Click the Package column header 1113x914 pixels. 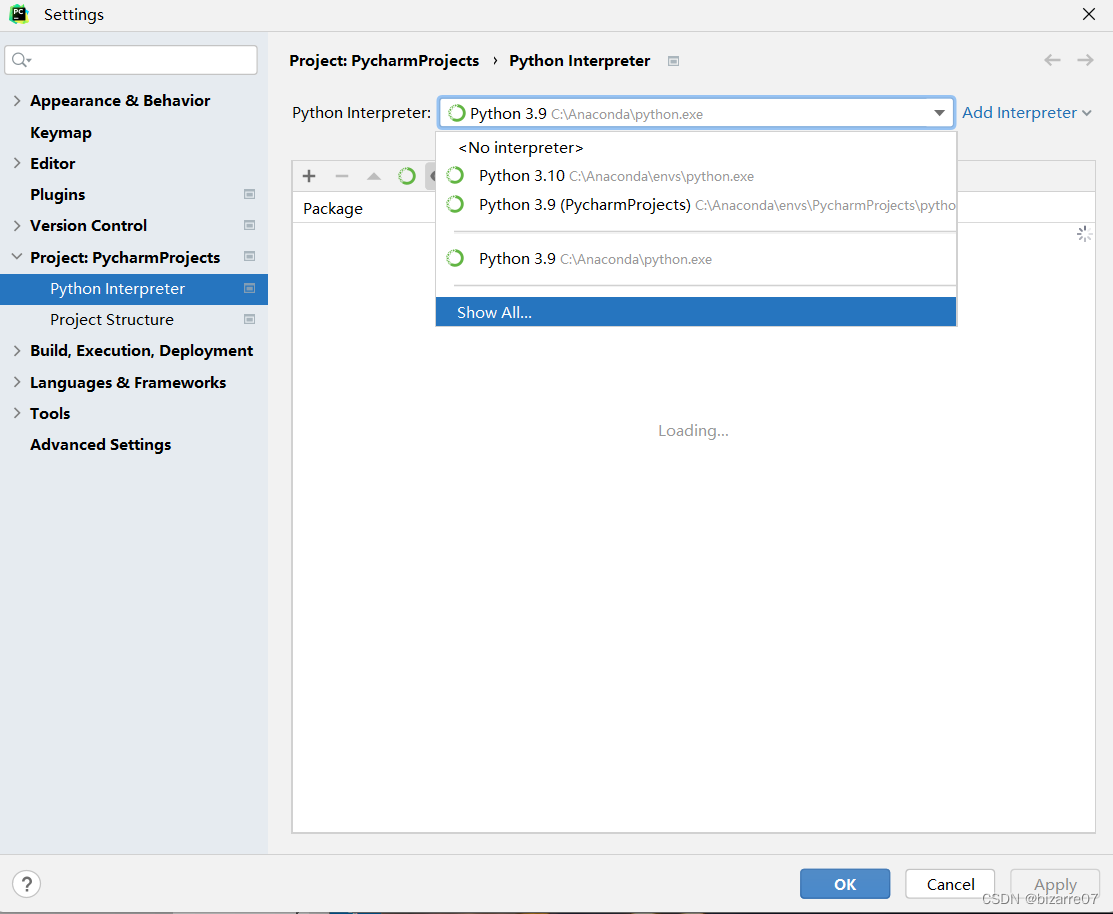(333, 209)
